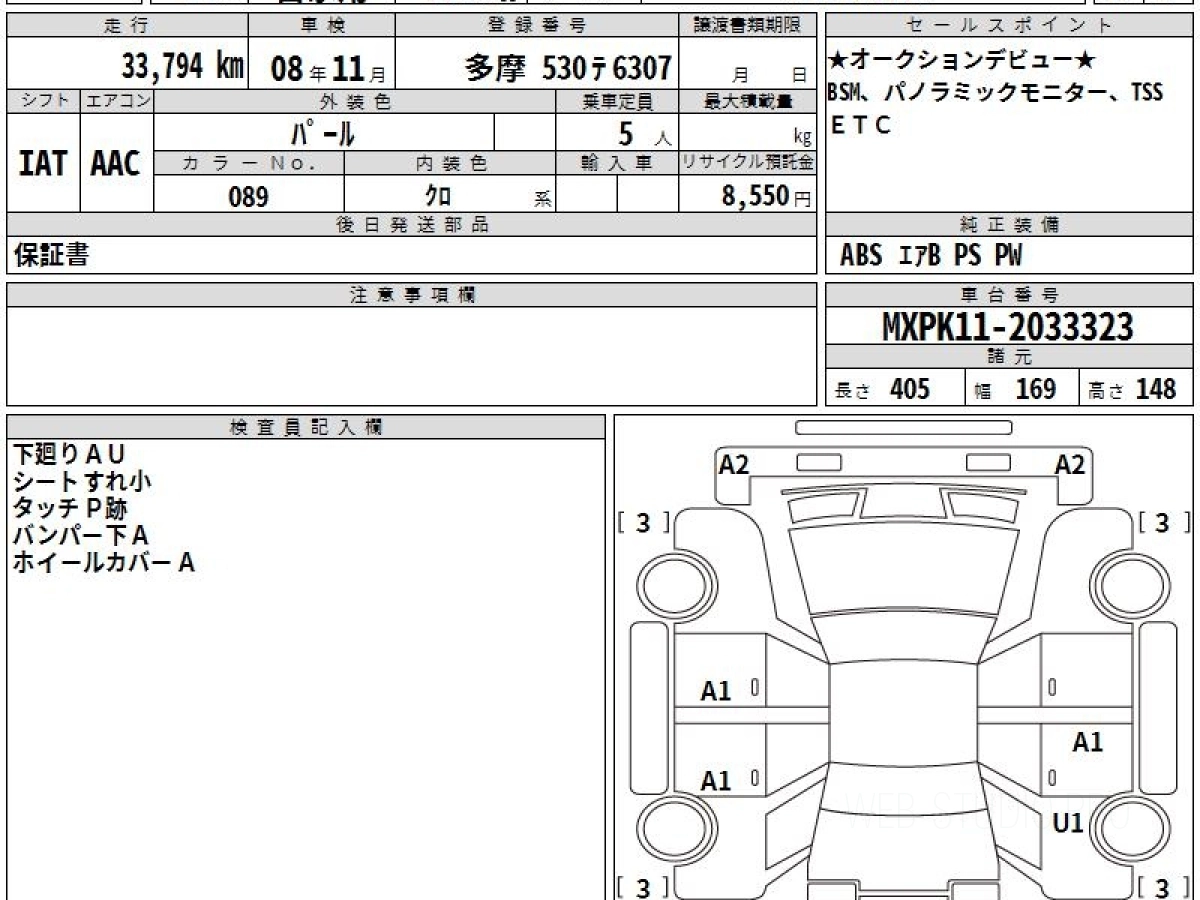This screenshot has width=1200, height=900.
Task: Click the lower A1 mark on left-side door
Action: (716, 781)
